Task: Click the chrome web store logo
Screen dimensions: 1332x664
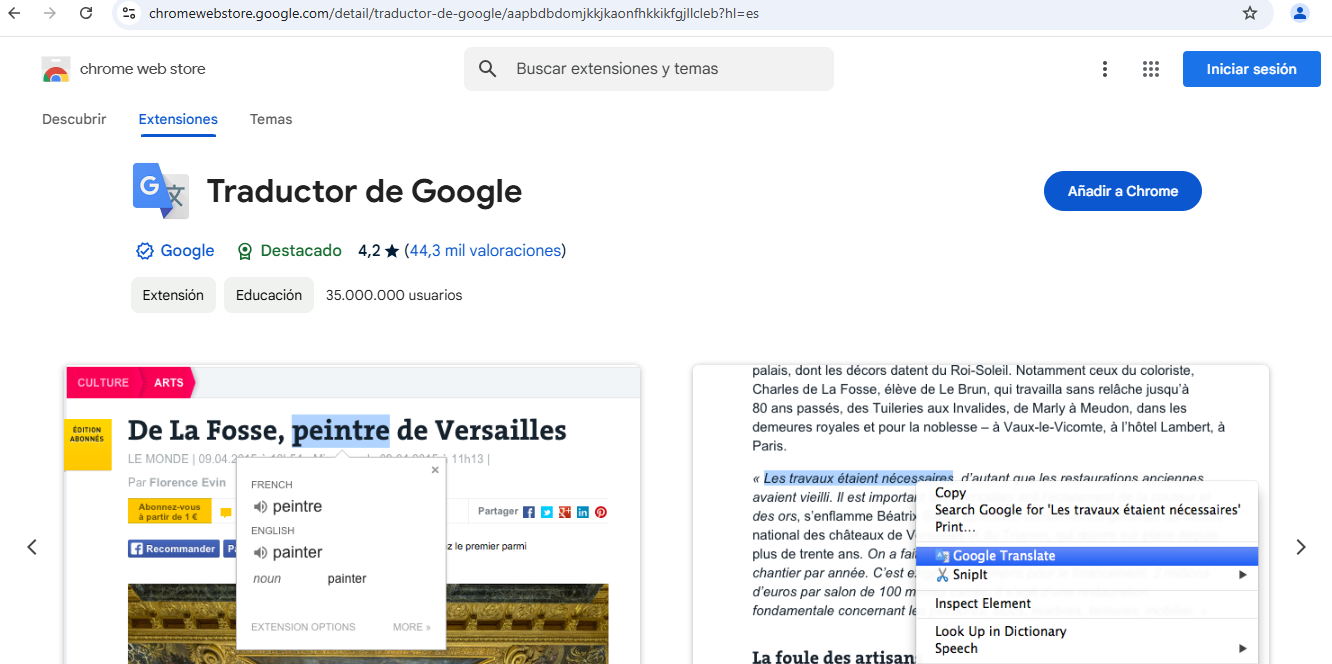Action: [55, 69]
